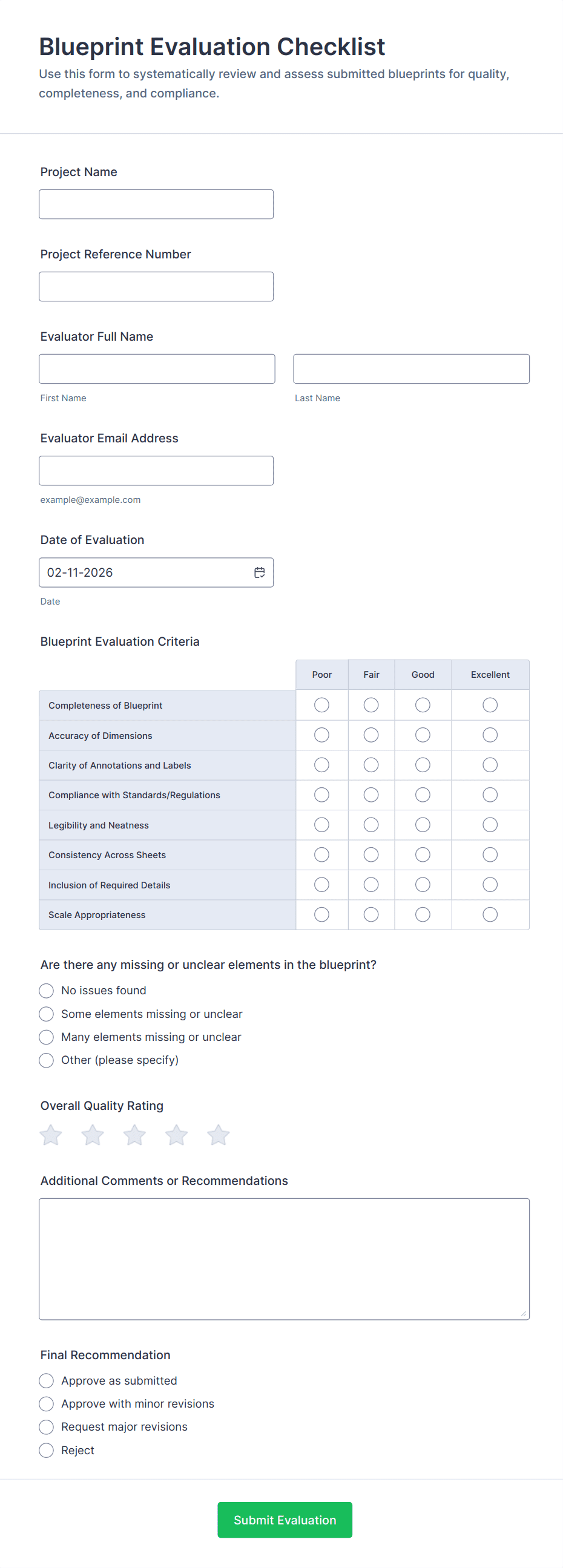
Task: Click into the Additional Comments text area
Action: click(284, 1259)
